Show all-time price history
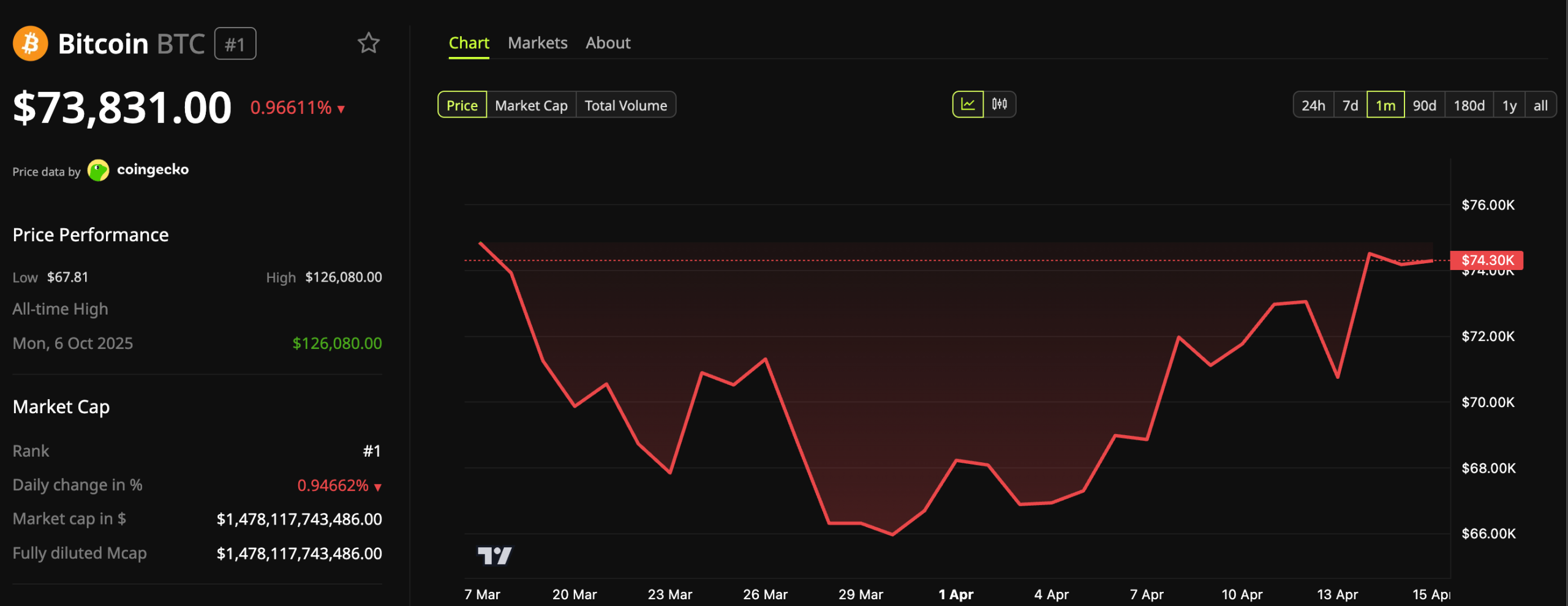1568x606 pixels. point(1541,105)
